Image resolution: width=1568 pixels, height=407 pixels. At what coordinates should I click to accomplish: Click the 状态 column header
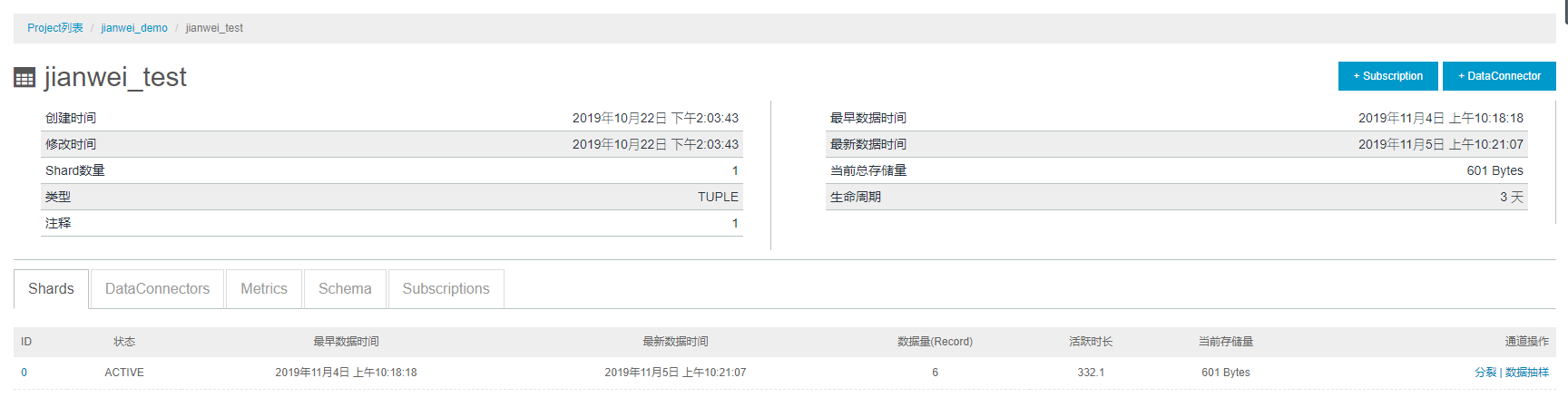pos(124,342)
